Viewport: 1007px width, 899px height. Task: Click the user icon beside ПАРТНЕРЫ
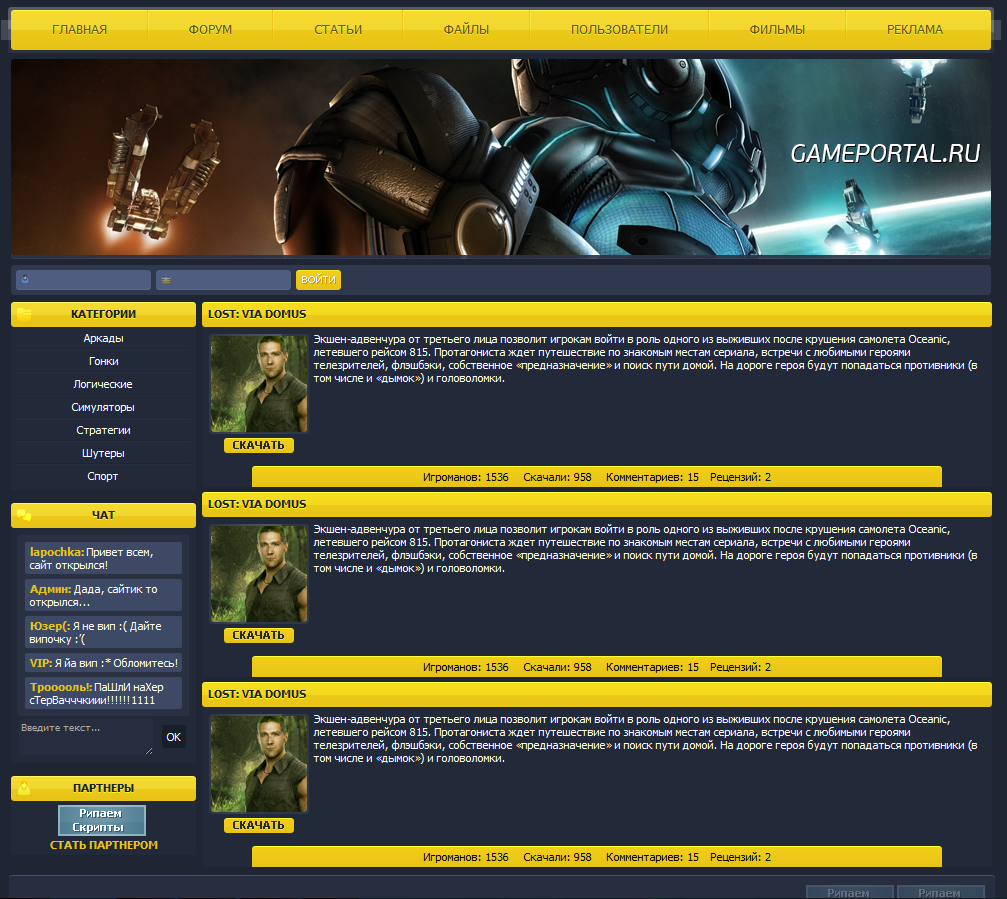24,788
